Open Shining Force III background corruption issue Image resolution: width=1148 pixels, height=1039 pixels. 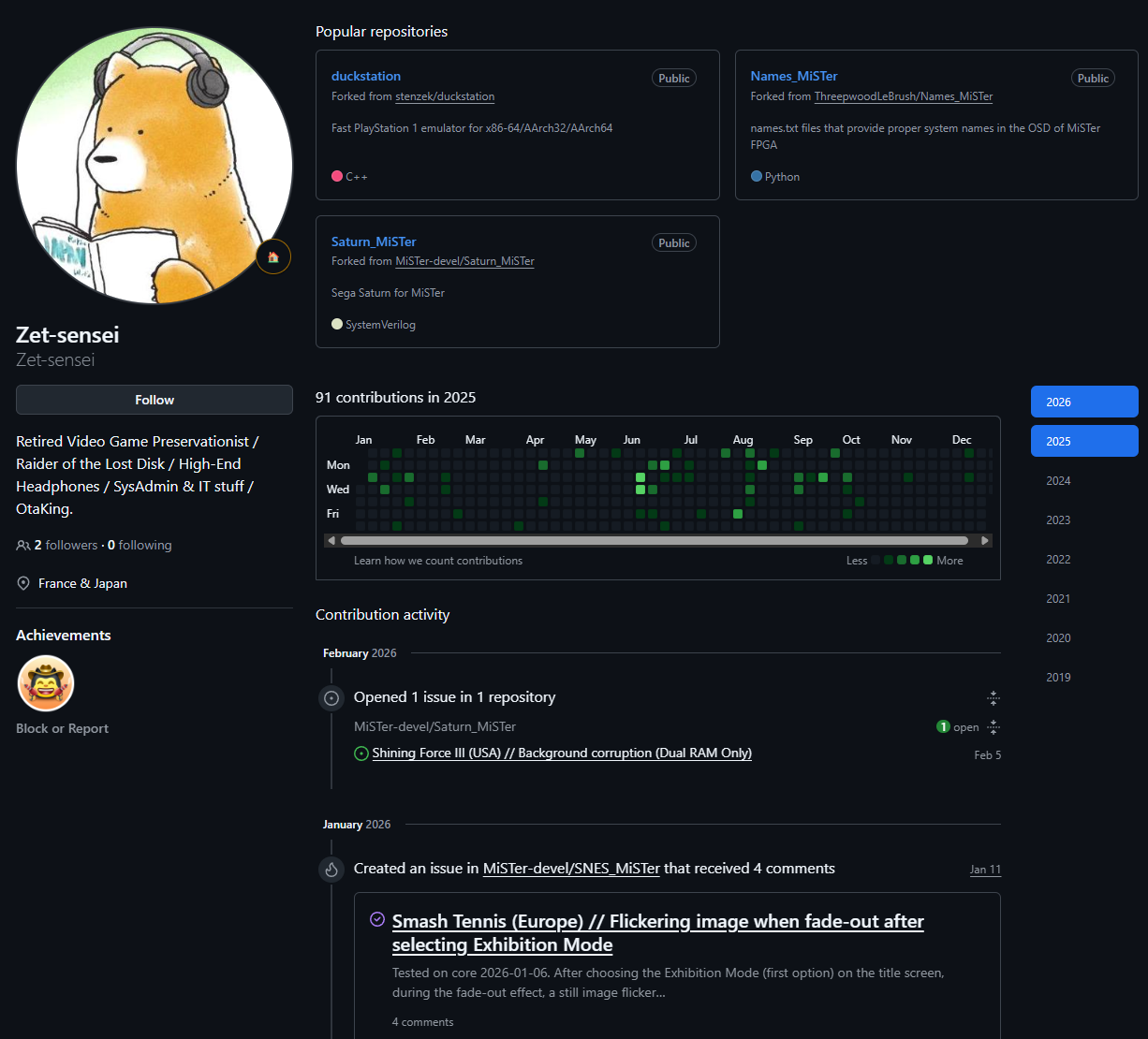pos(562,753)
